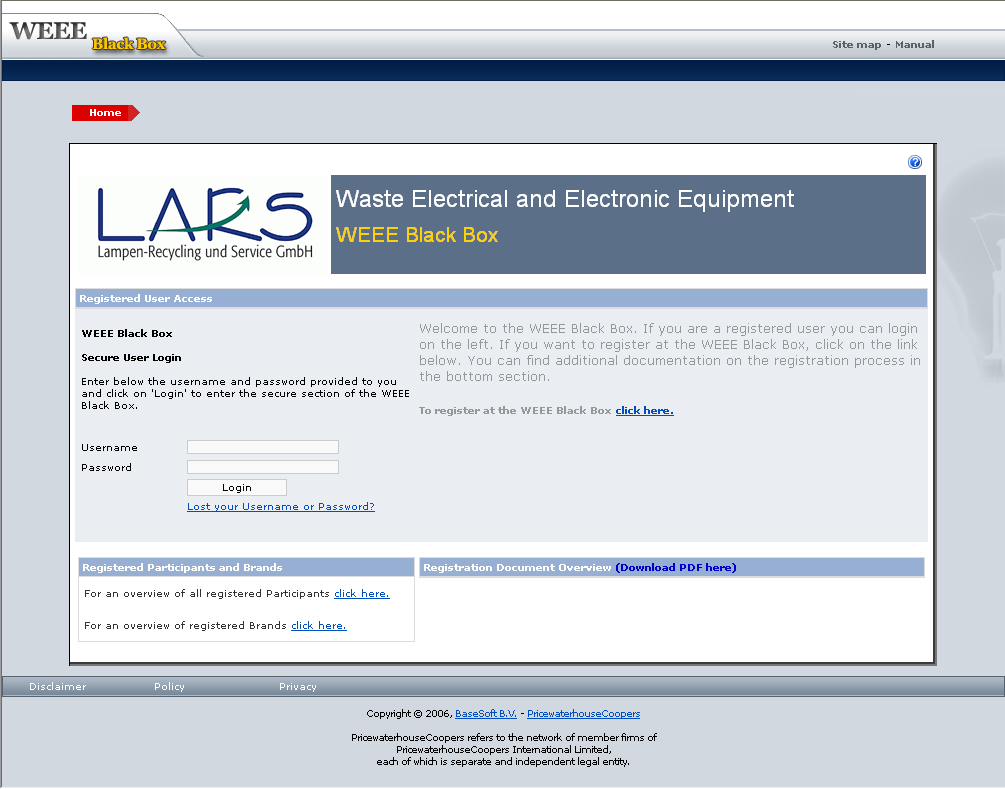Go to the red Home tab

(x=105, y=113)
